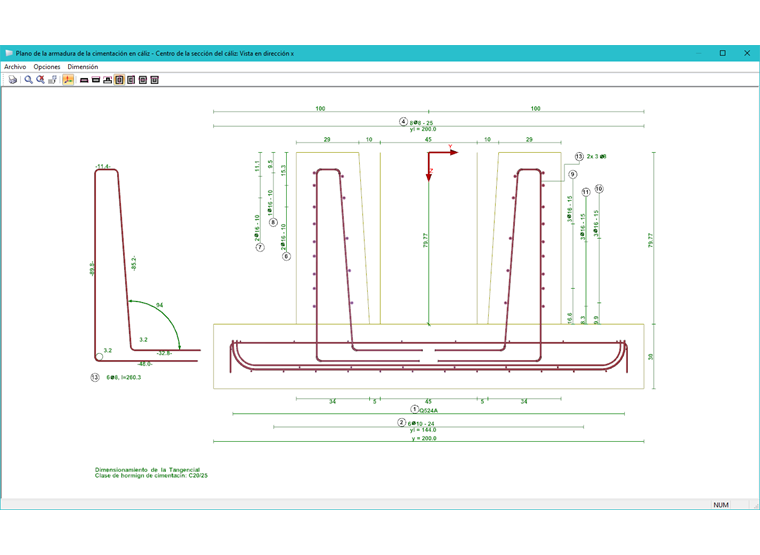
Task: Click the 'yl = 144.0' dimension text
Action: [x=423, y=430]
